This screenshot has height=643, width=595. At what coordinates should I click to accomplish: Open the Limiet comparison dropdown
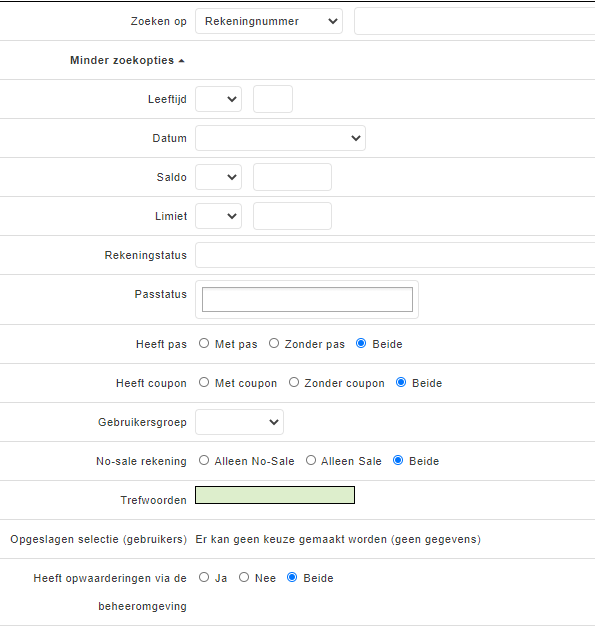219,216
